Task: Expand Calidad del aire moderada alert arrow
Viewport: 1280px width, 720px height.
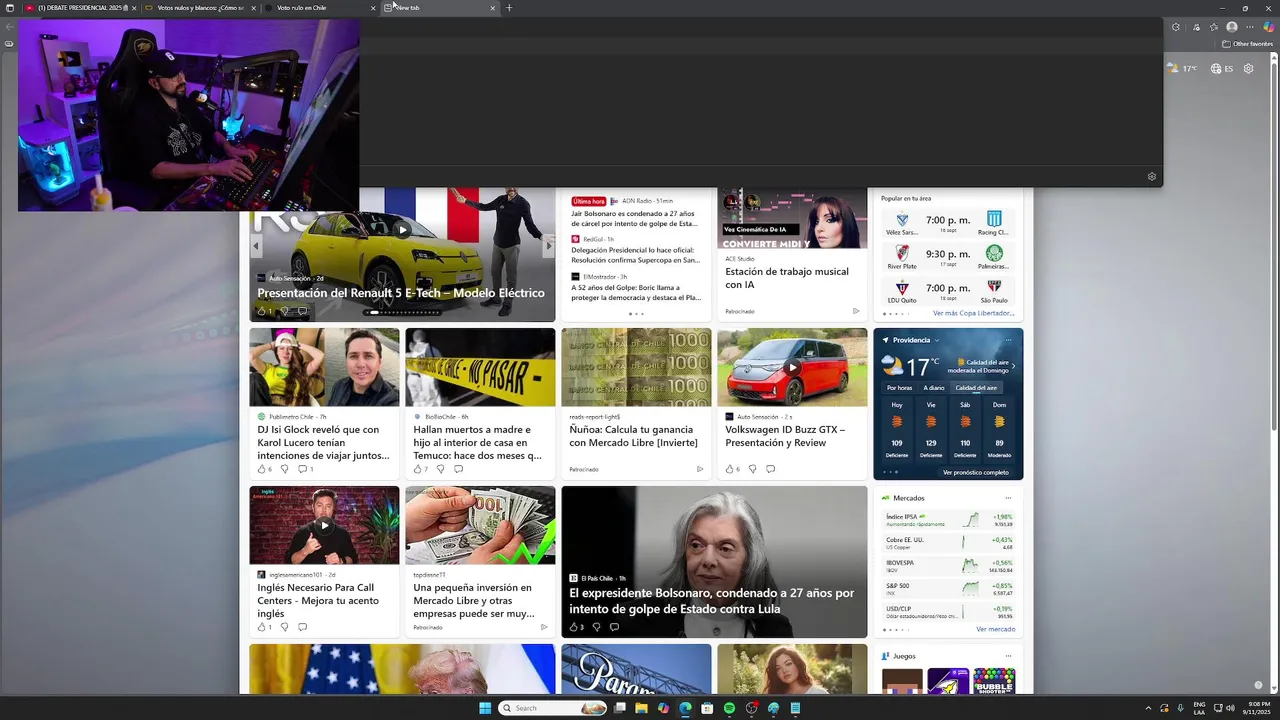Action: pyautogui.click(x=1013, y=366)
